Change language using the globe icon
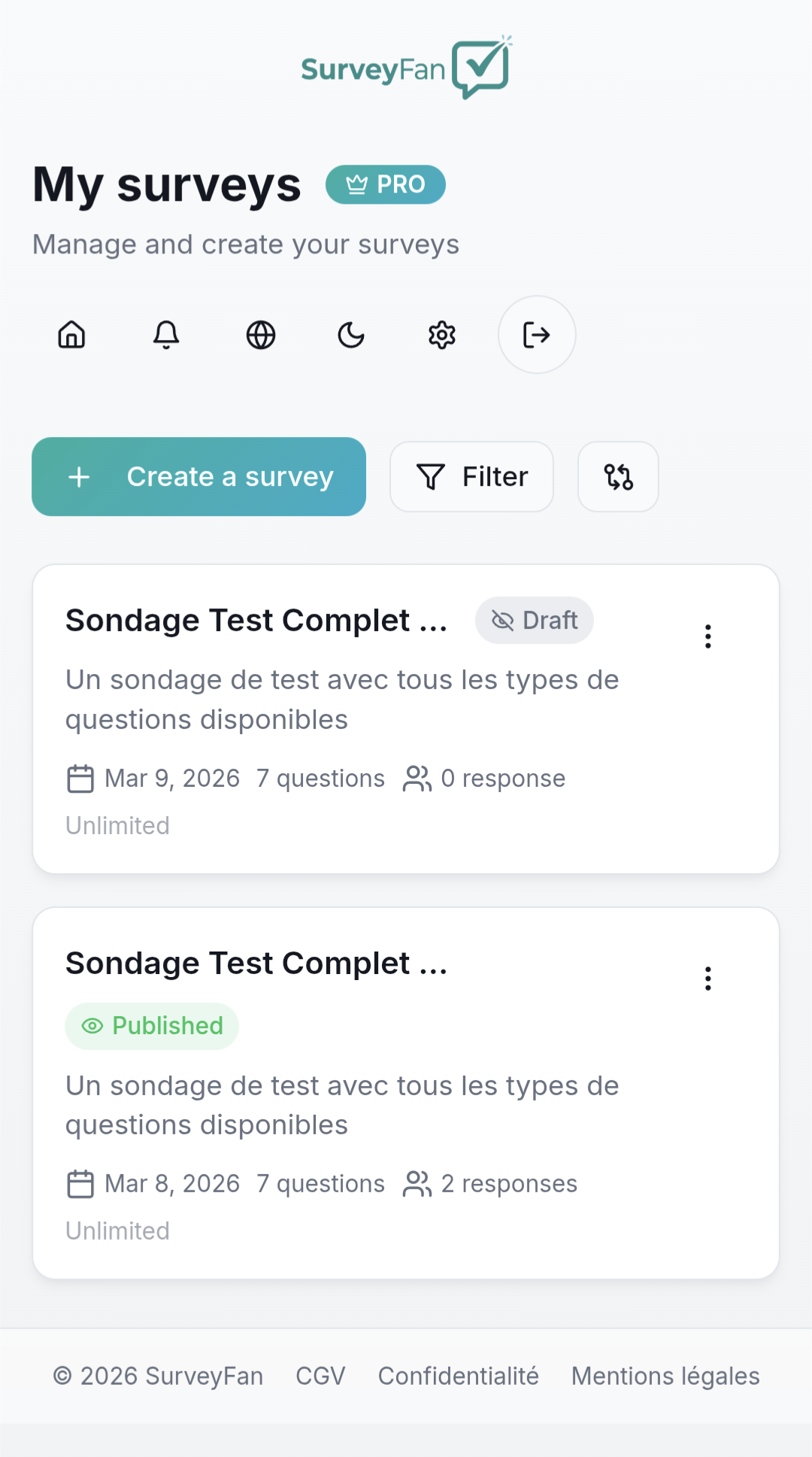Screen dimensions: 812x1457 pos(259,335)
